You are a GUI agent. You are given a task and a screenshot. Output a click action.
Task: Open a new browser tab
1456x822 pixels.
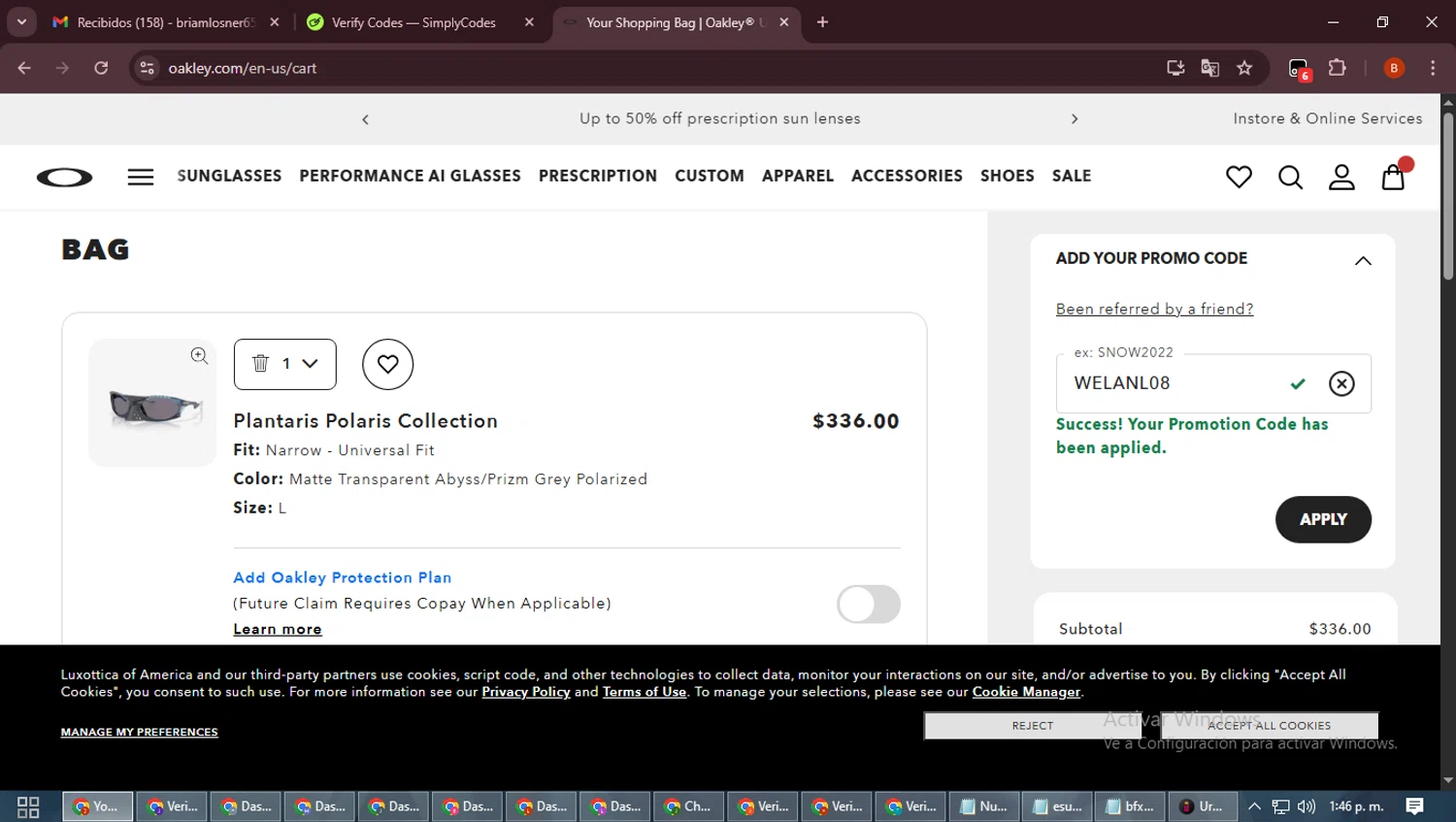click(x=822, y=22)
